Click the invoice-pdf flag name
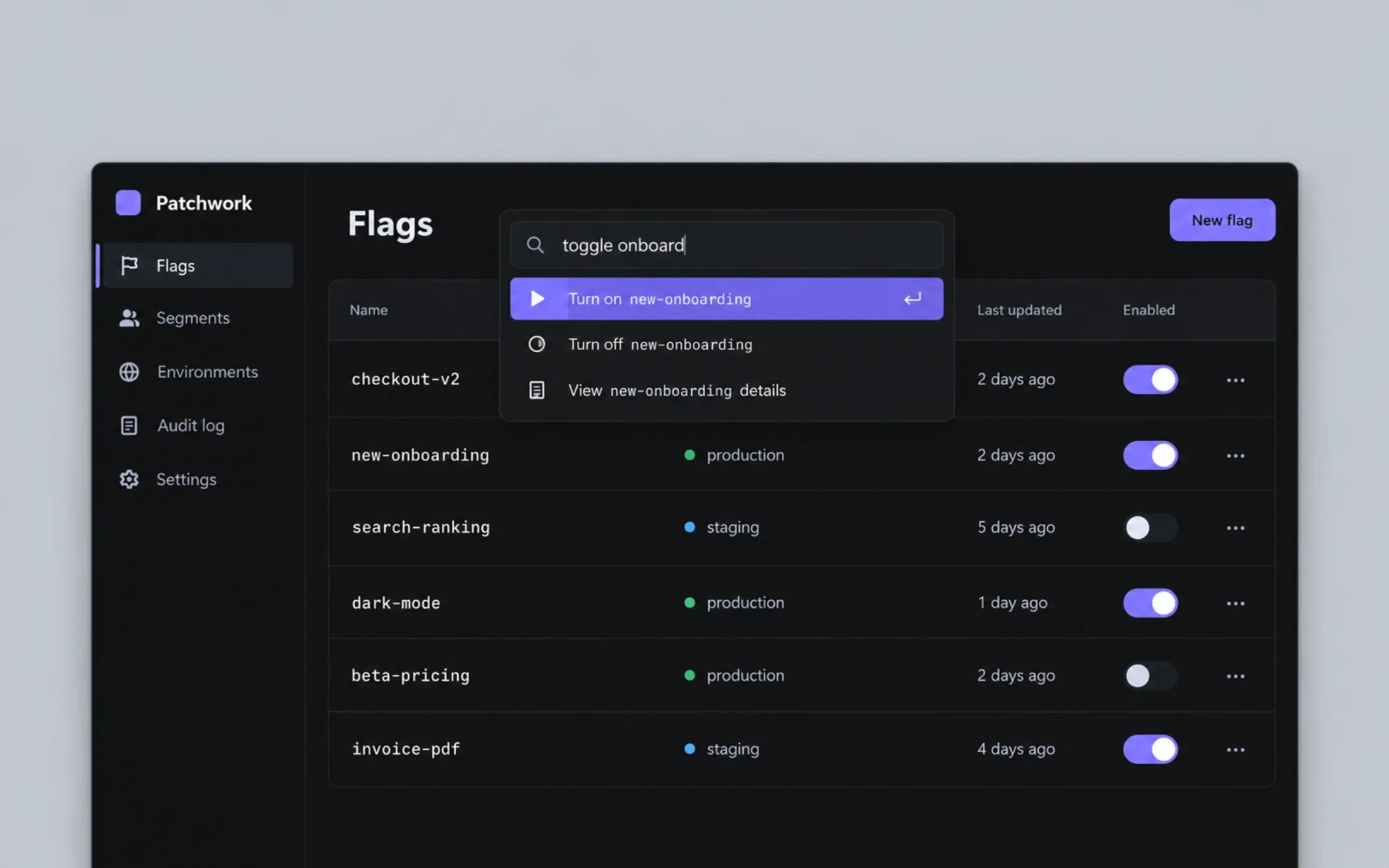This screenshot has height=868, width=1389. (x=406, y=749)
